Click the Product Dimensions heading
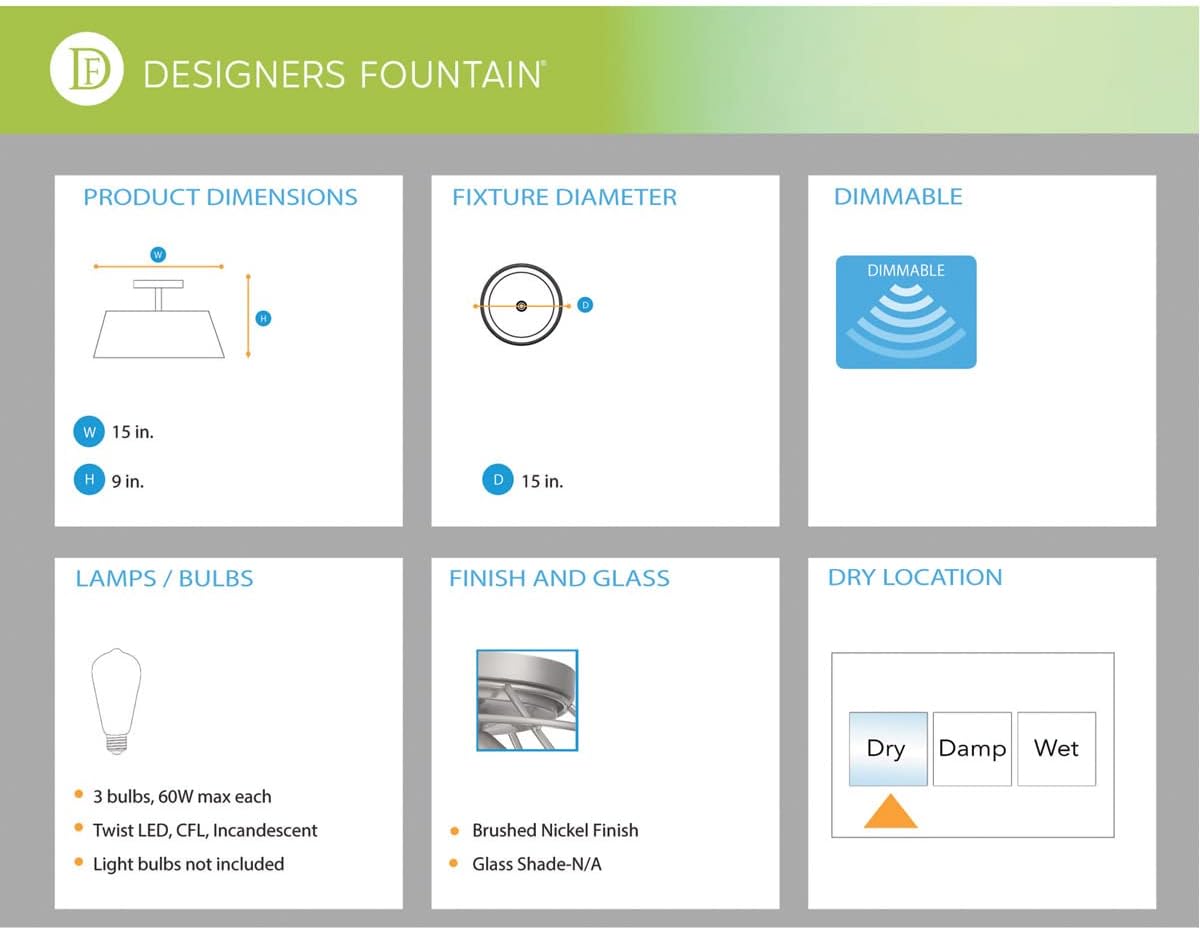This screenshot has width=1200, height=930. coord(220,197)
